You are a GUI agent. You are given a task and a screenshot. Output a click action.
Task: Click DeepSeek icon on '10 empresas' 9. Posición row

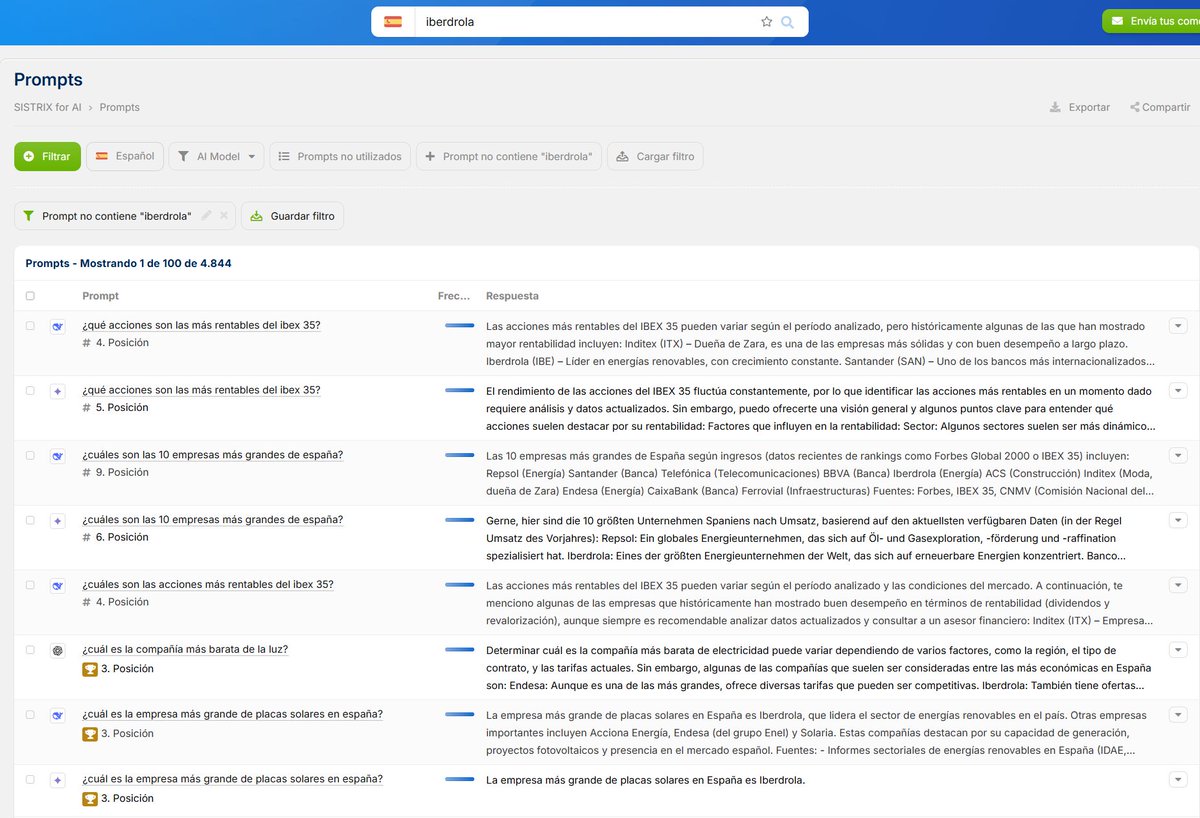click(x=58, y=456)
